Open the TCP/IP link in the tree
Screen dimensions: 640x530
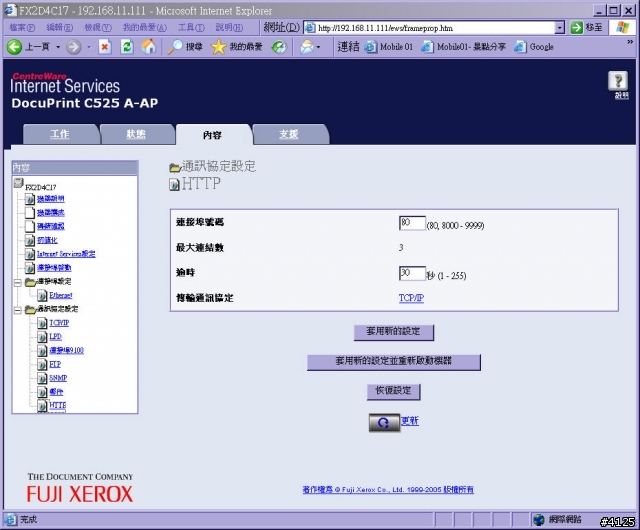pos(59,323)
